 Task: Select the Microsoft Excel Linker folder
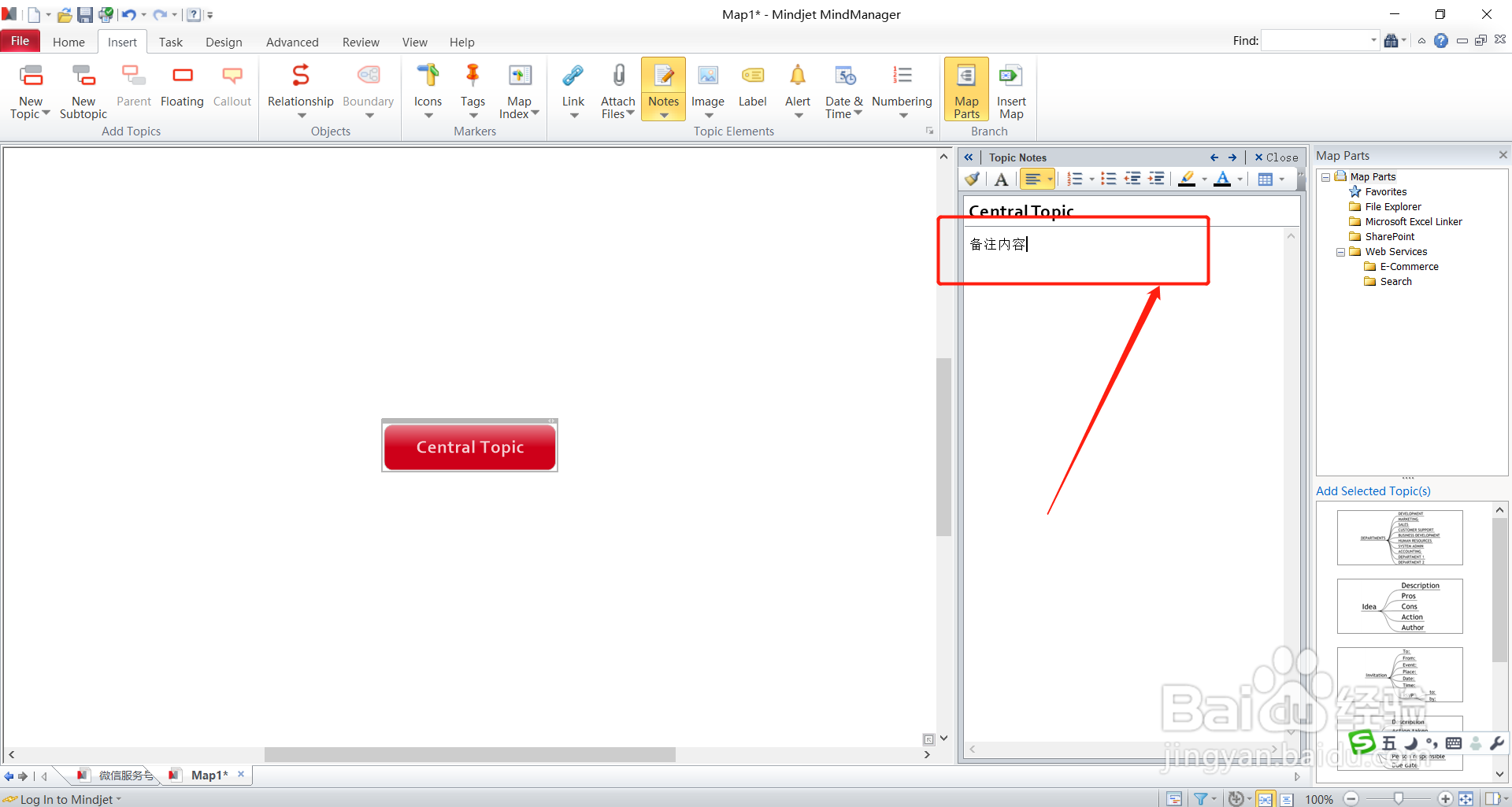pos(1414,222)
